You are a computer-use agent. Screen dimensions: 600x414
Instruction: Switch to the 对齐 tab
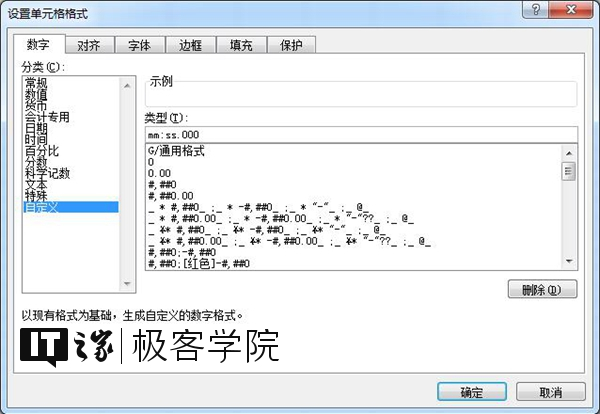tap(88, 45)
